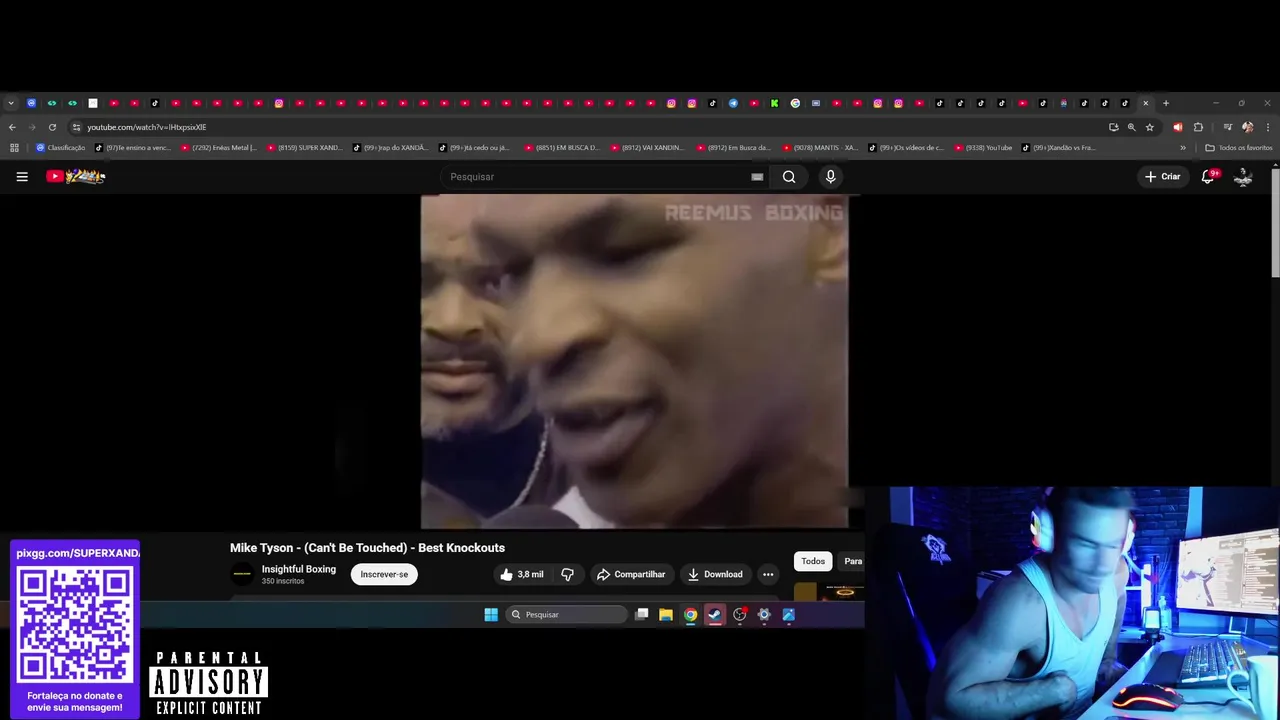
Task: Open more actions ellipsis under video
Action: 768,574
